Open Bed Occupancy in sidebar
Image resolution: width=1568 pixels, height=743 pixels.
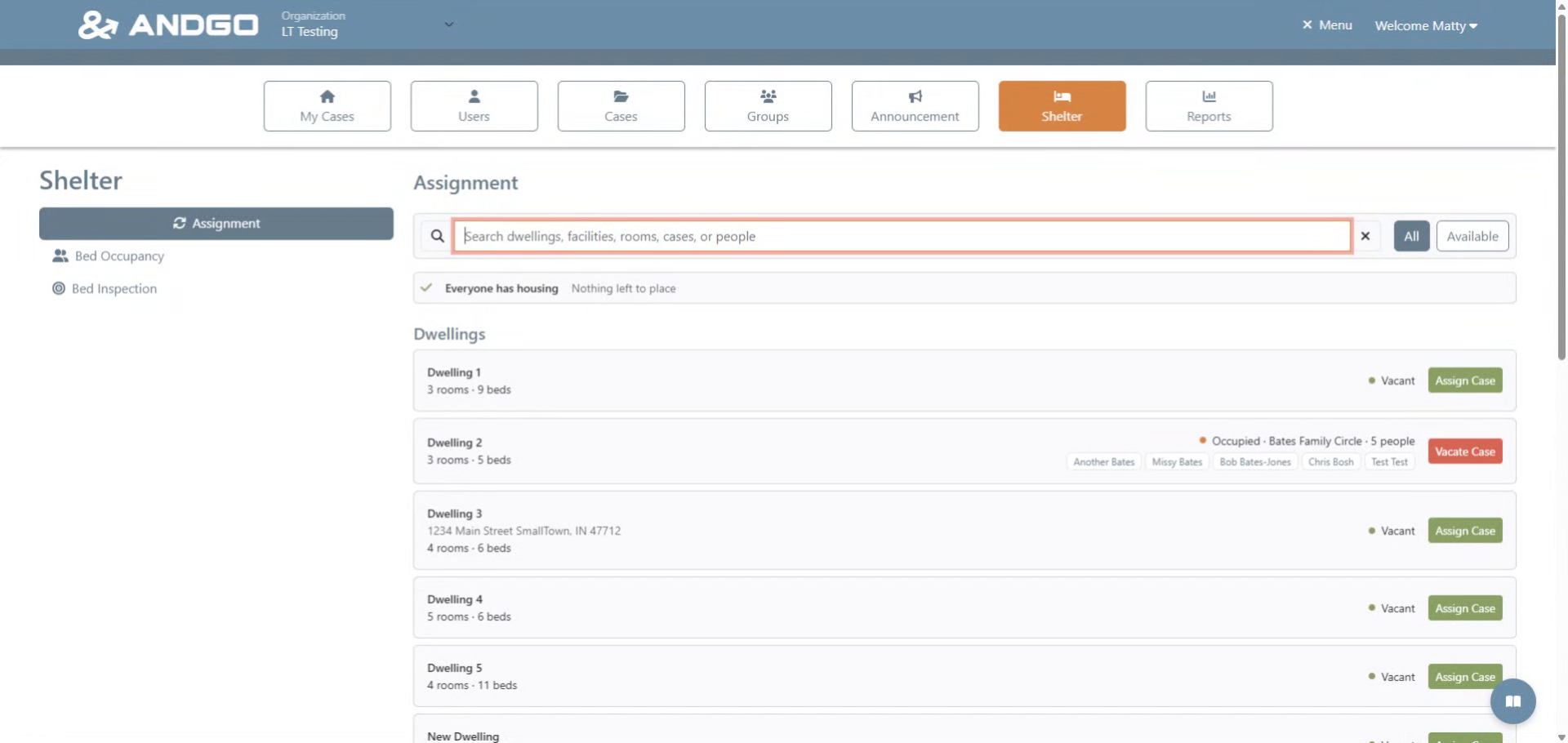click(109, 256)
